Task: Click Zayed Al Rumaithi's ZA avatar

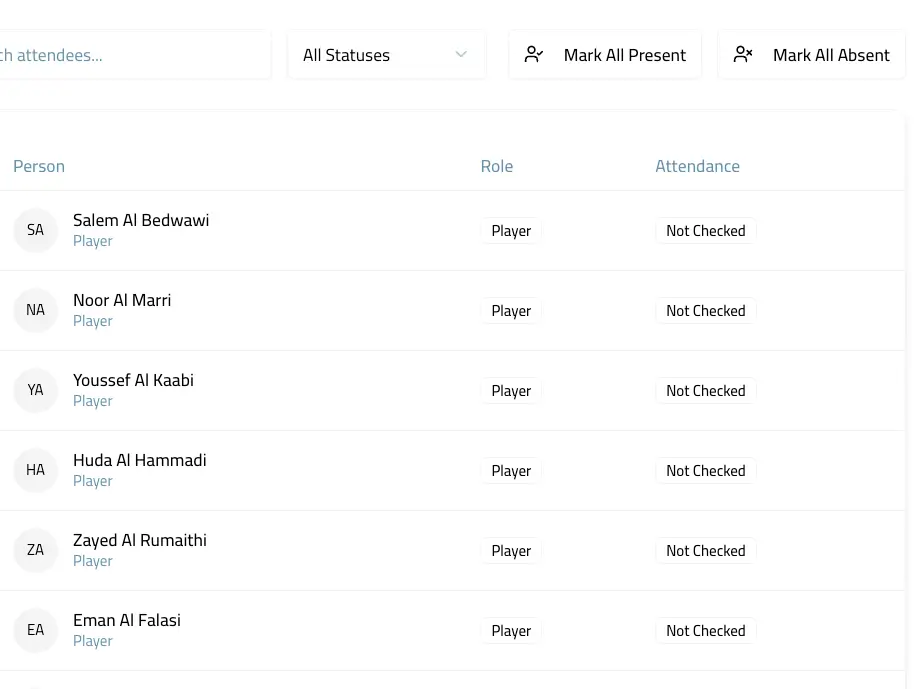Action: point(35,551)
